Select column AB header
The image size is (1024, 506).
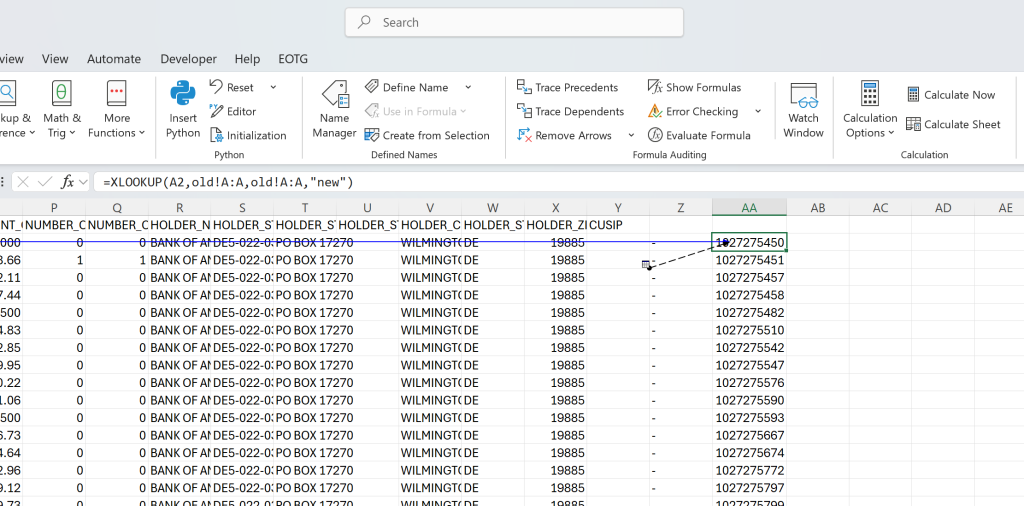pos(818,208)
